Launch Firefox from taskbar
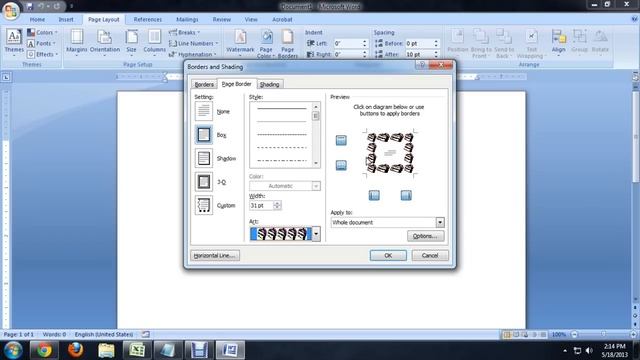The height and width of the screenshot is (360, 640). (76, 350)
